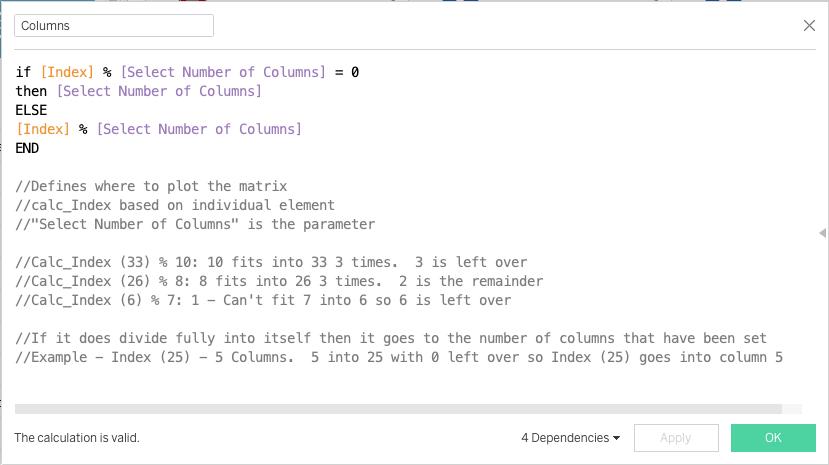Image resolution: width=829 pixels, height=465 pixels.
Task: Click the horizontal scrollbar below the formula
Action: [398, 408]
